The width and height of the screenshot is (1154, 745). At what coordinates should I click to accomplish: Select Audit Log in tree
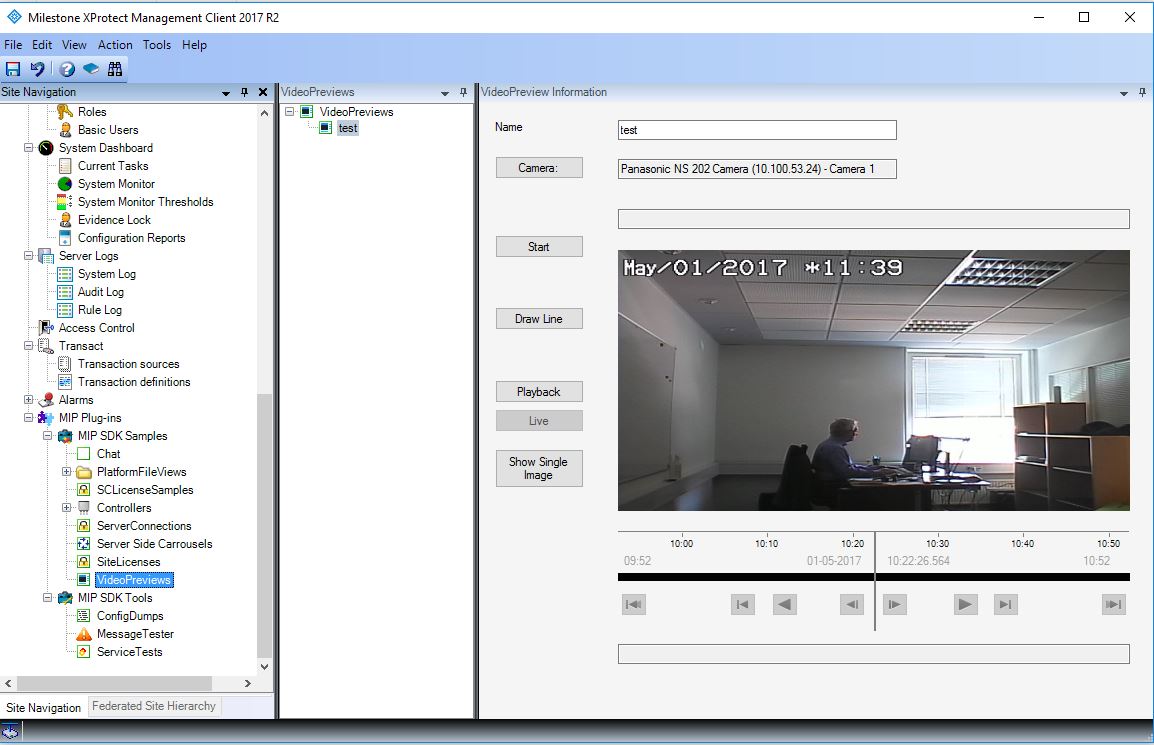tap(101, 292)
